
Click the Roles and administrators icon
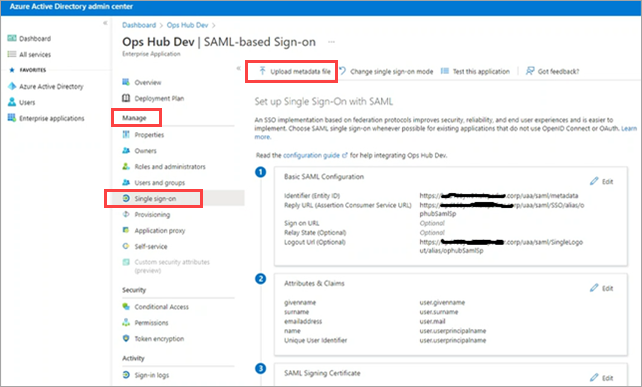click(126, 166)
